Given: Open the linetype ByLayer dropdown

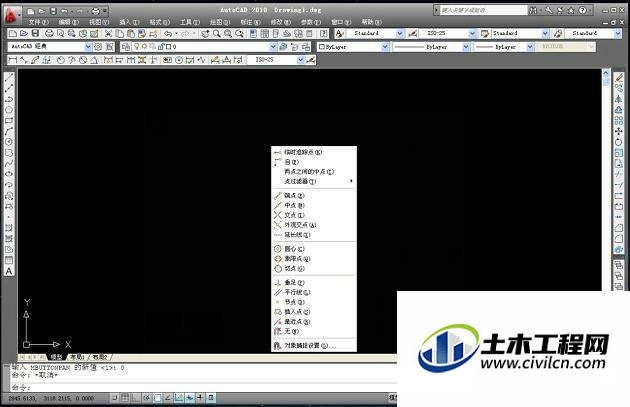Looking at the screenshot, I should [466, 47].
